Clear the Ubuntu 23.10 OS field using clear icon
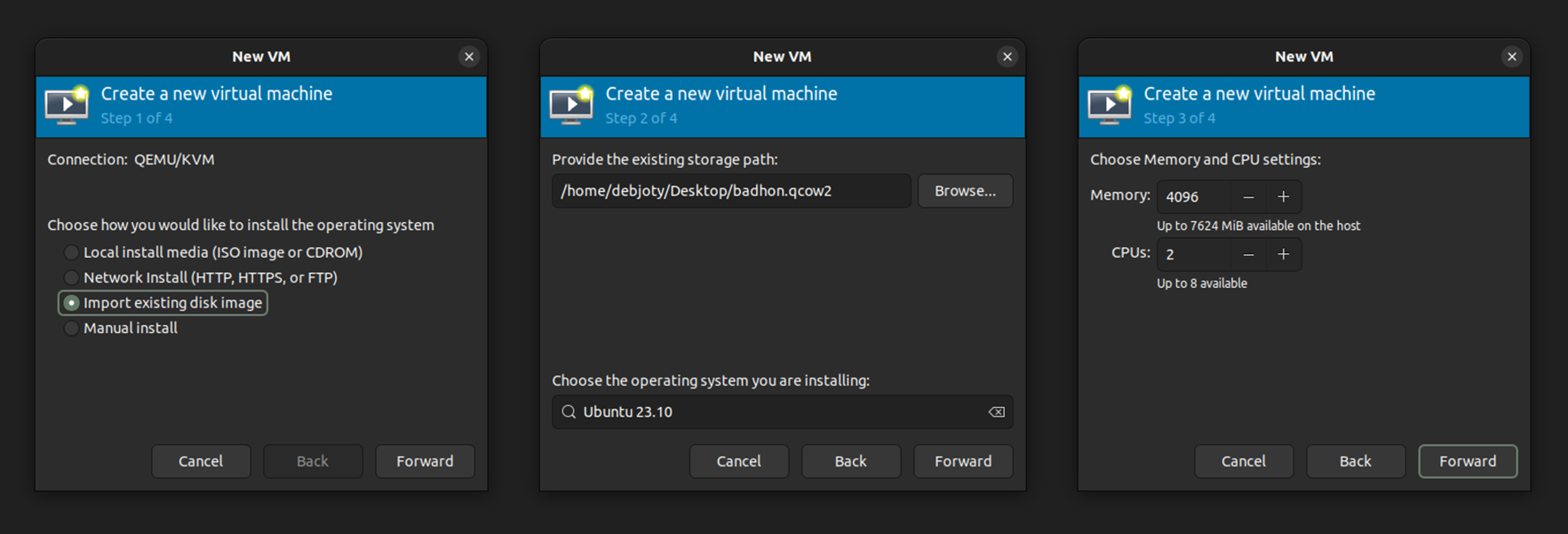1568x534 pixels. tap(997, 412)
